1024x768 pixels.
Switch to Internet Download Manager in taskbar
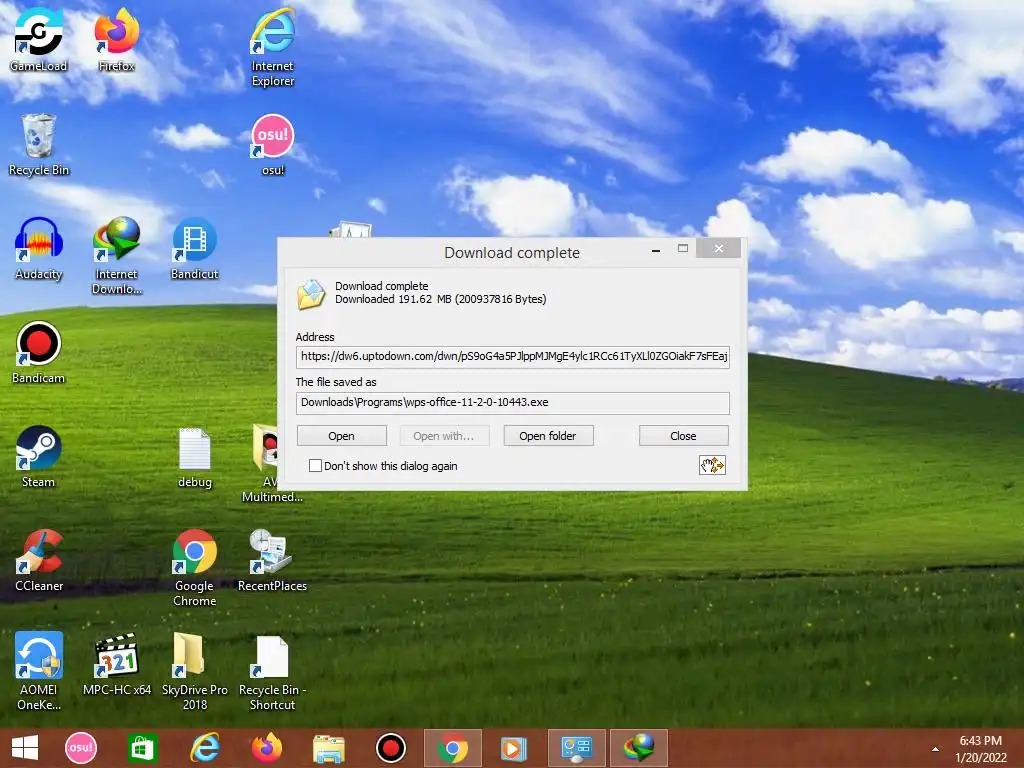pos(639,748)
